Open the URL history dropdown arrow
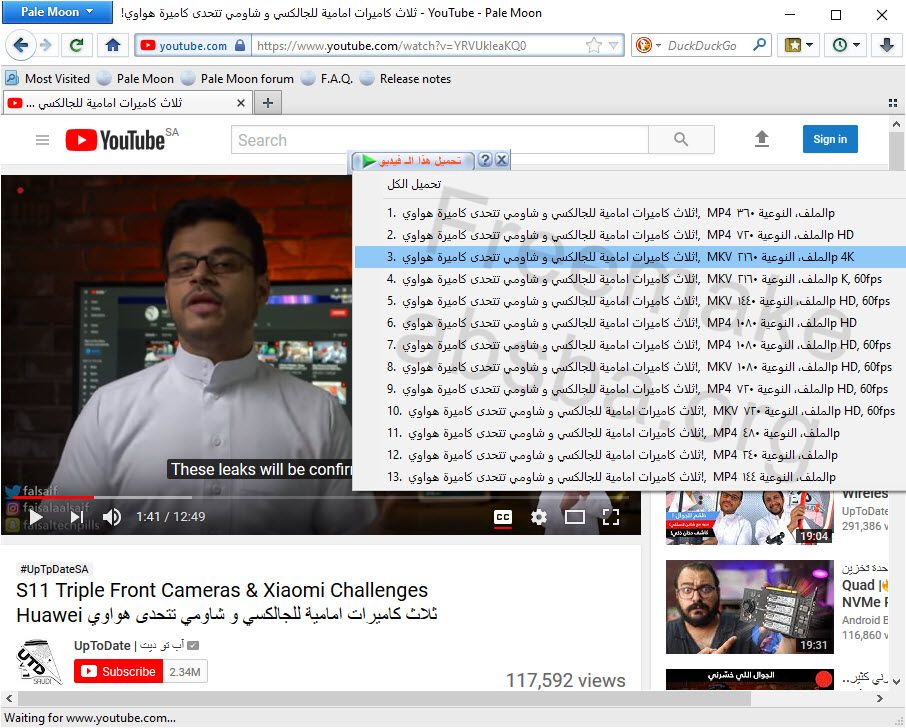 [613, 46]
